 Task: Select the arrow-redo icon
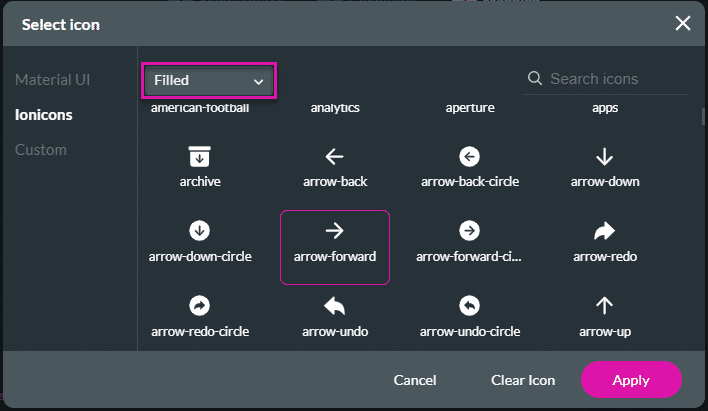[x=605, y=240]
